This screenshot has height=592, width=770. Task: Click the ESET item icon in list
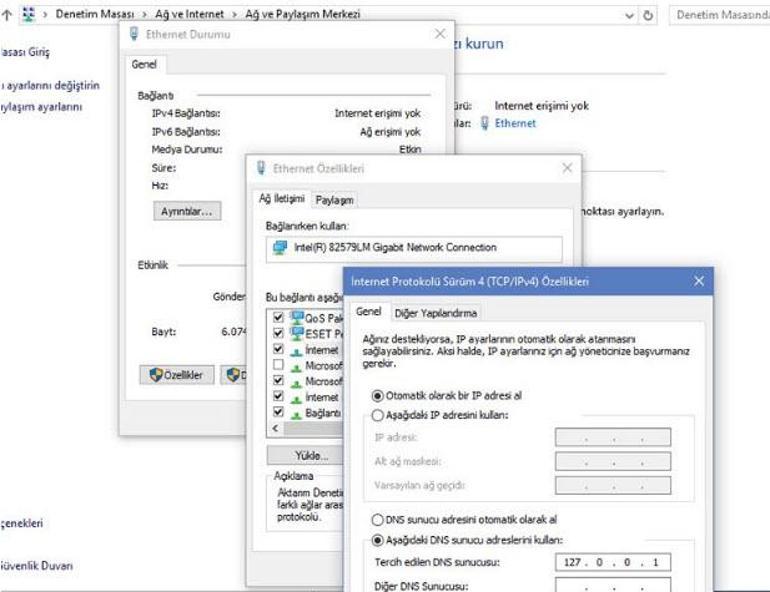click(297, 333)
